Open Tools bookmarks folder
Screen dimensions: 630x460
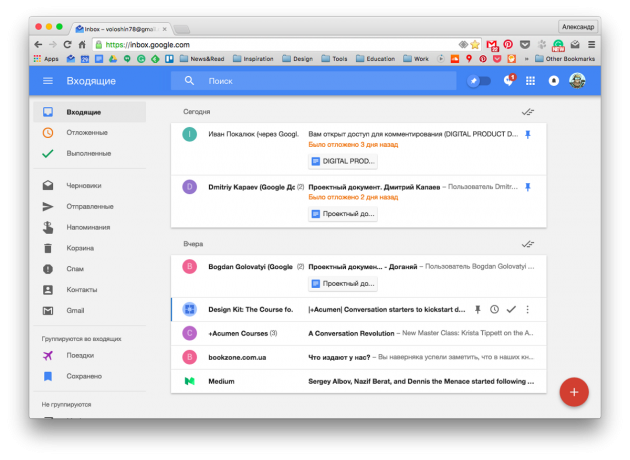click(334, 59)
